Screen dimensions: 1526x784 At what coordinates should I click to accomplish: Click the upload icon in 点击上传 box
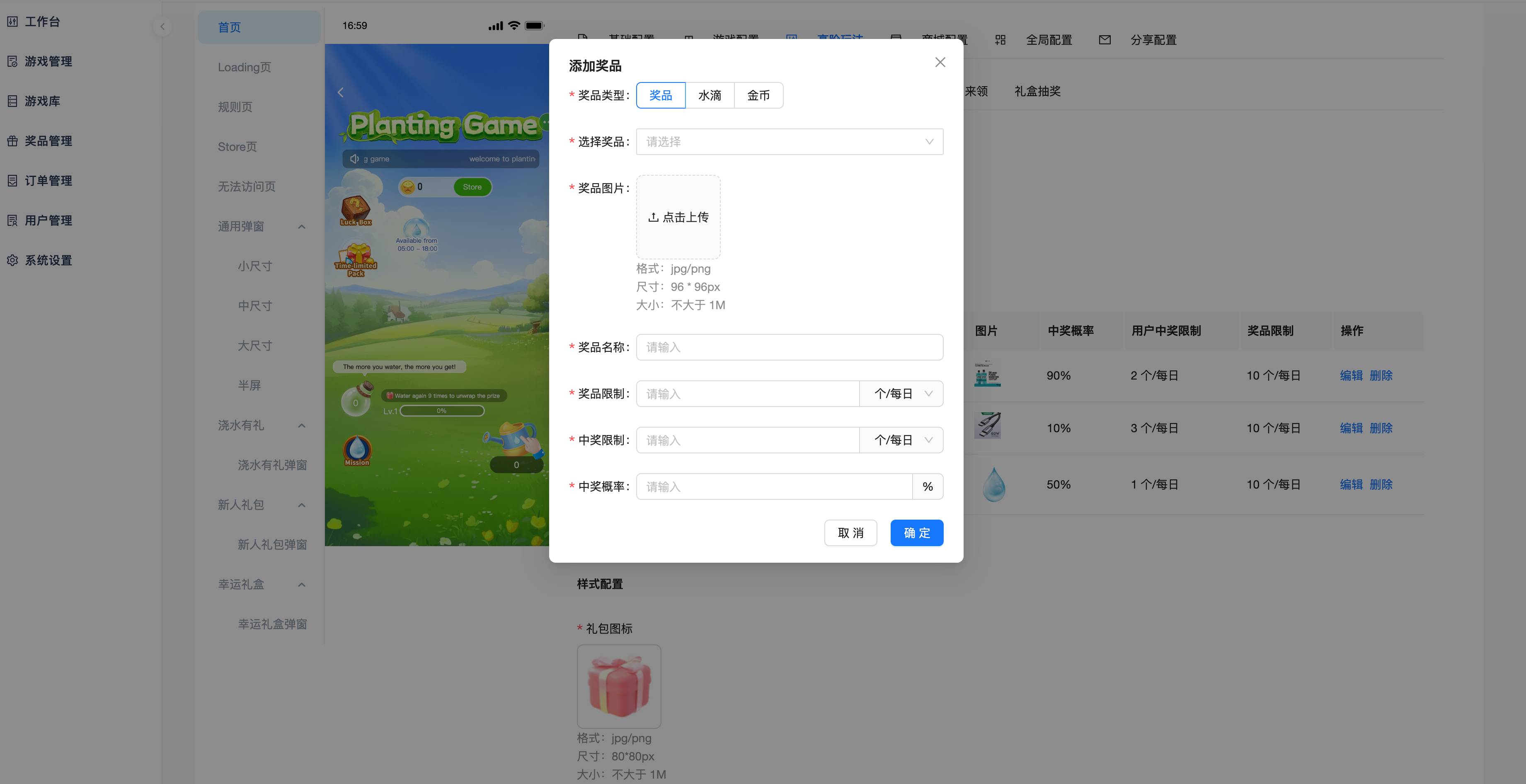653,217
